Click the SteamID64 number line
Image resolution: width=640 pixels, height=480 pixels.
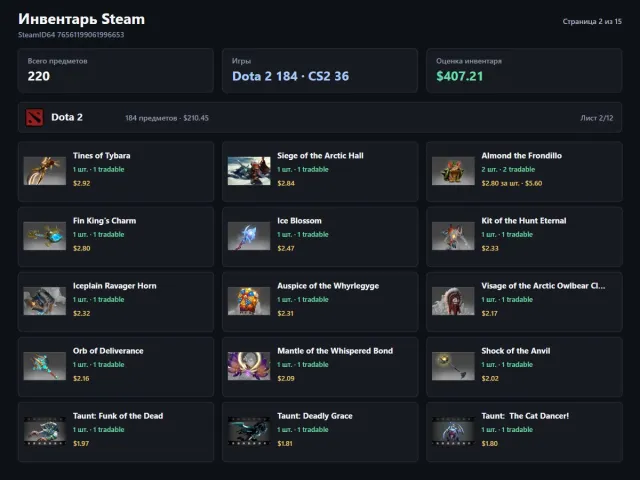click(71, 35)
